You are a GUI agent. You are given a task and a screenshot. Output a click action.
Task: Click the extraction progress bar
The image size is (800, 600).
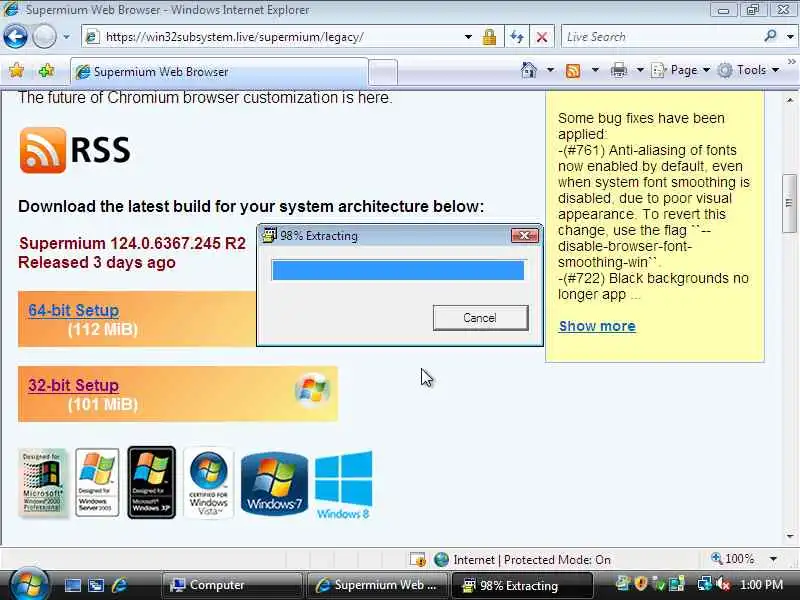398,270
